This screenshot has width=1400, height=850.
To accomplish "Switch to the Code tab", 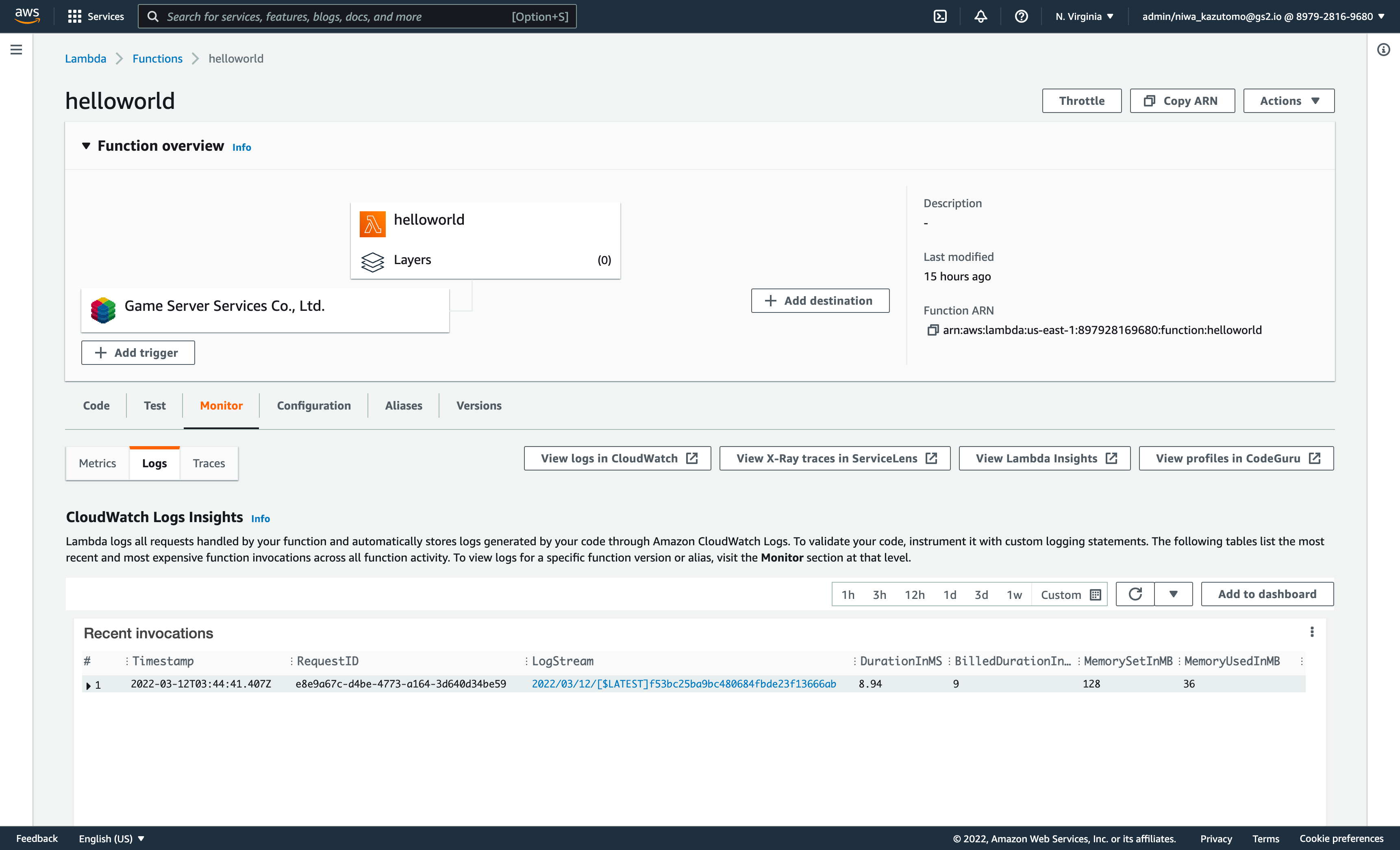I will 96,405.
